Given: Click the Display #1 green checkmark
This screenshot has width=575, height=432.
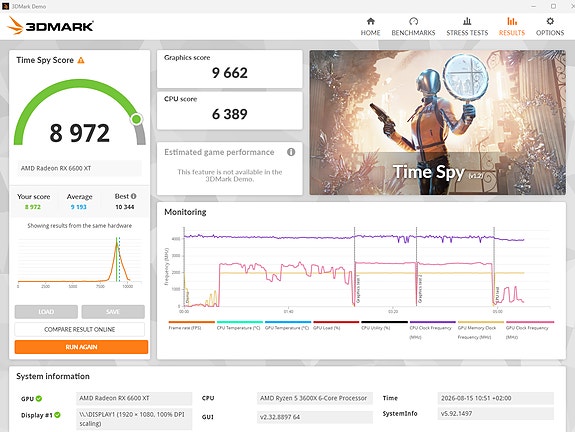Looking at the screenshot, I should coord(57,415).
